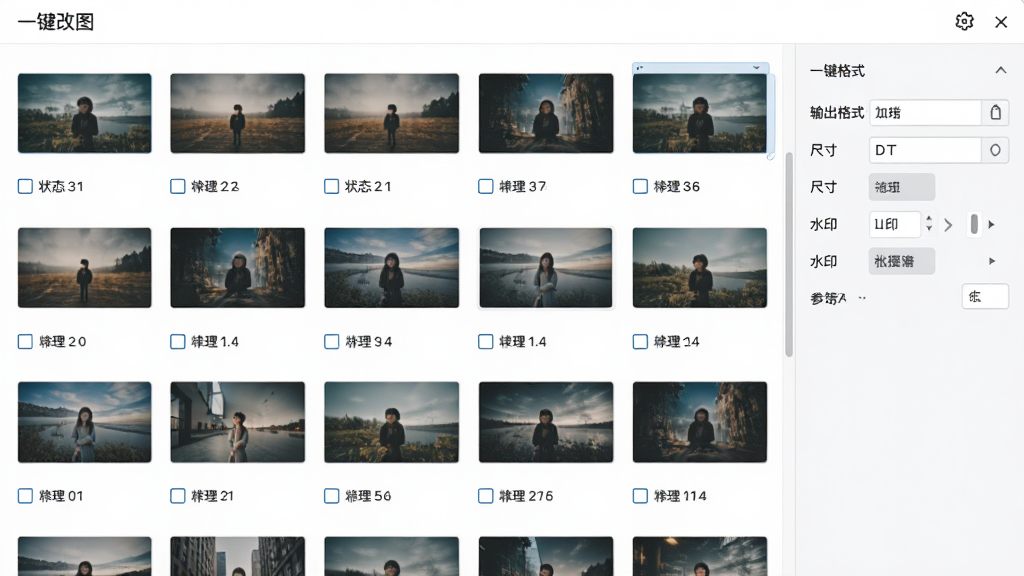Image resolution: width=1024 pixels, height=576 pixels.
Task: Click the vertical pill slider in 水印 row
Action: (x=974, y=224)
